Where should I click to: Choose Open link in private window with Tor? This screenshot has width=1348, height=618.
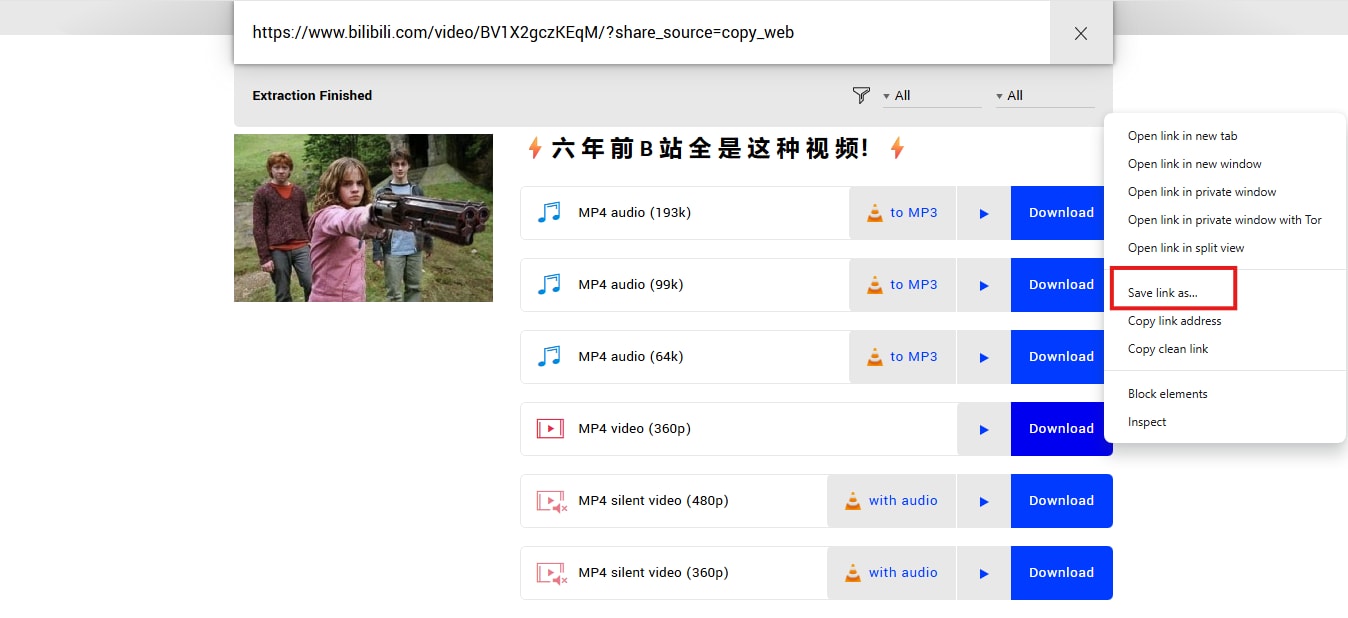(1225, 220)
